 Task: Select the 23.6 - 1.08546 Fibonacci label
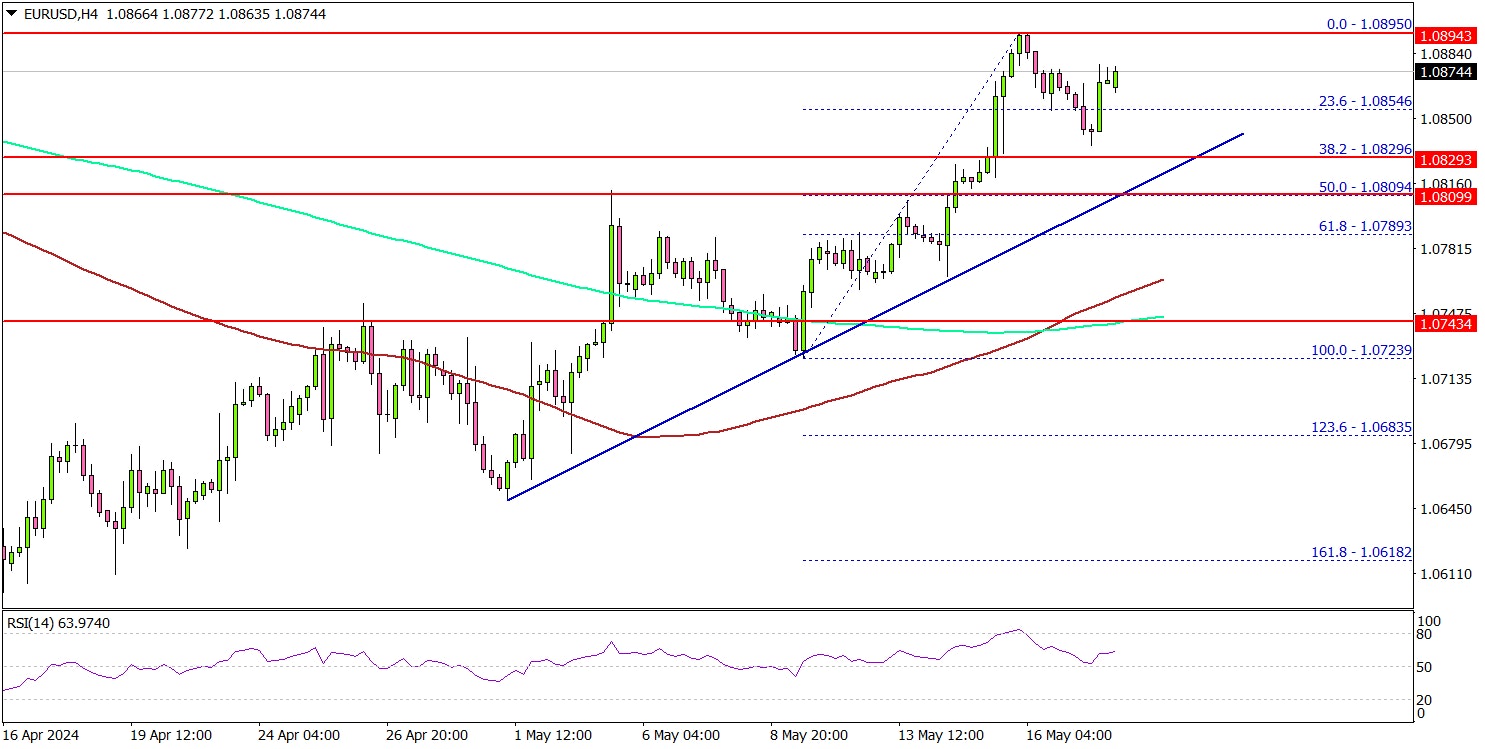1361,101
